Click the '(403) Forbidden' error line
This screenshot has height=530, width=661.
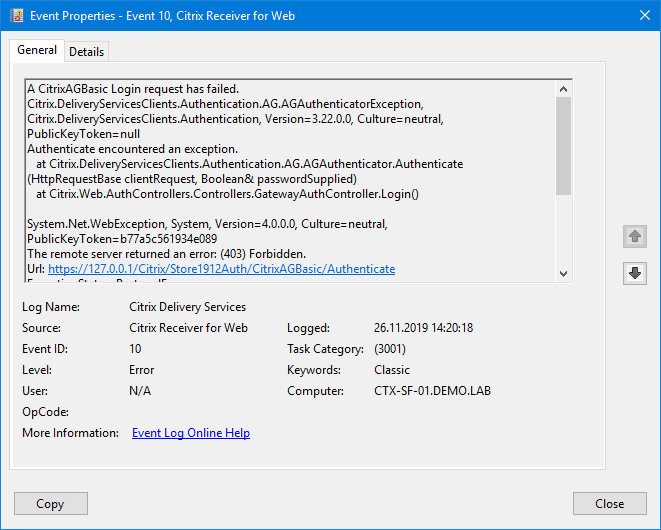point(167,254)
